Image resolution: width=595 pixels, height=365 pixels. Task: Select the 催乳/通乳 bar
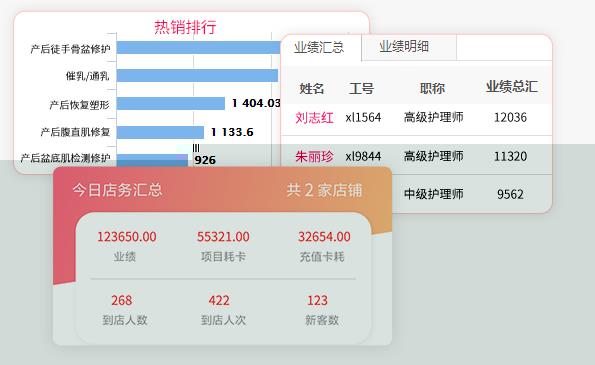click(x=197, y=76)
